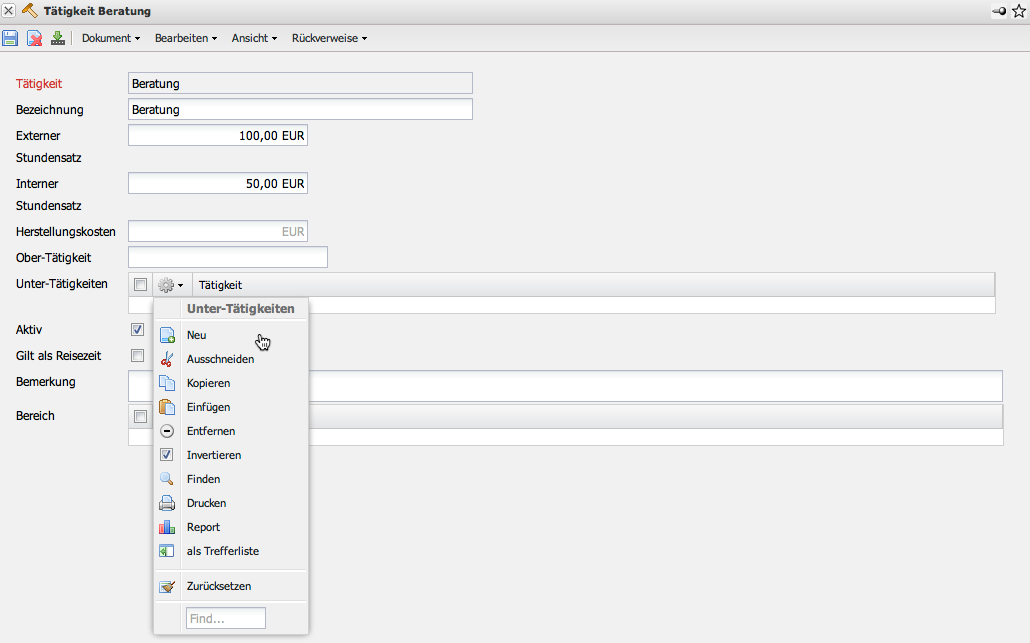
Task: Click the Ober-Tätigkeit field
Action: (228, 257)
